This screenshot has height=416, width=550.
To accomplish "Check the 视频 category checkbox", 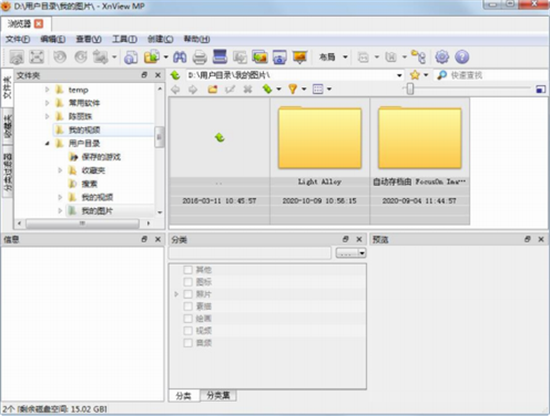I will (x=188, y=330).
